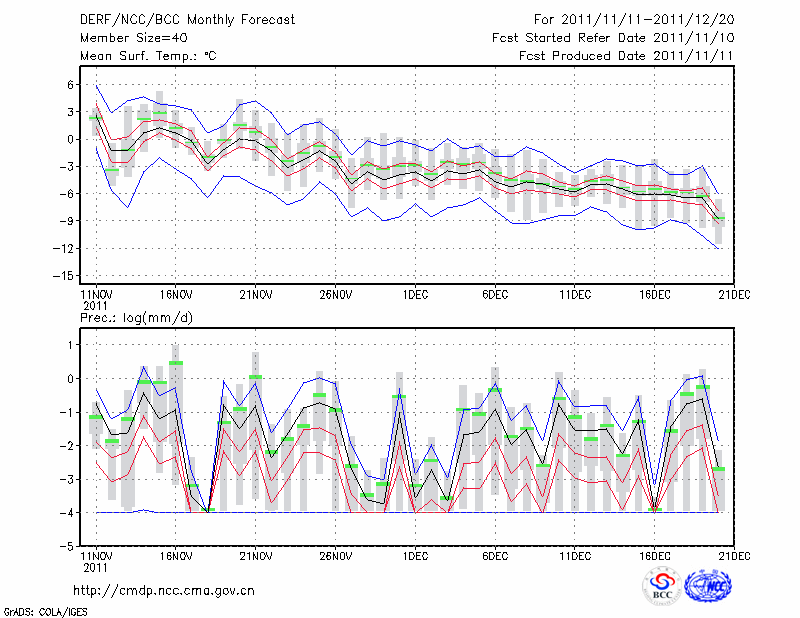The image size is (800, 618).
Task: Click the Prec.: log(mm/d) heading
Action: 136,317
